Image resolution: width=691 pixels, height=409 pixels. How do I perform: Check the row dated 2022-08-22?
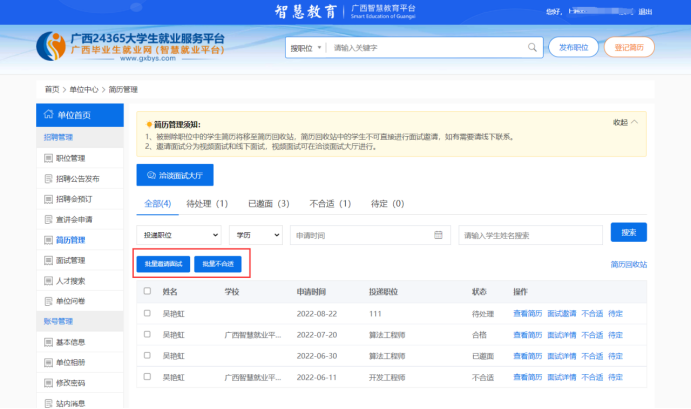(148, 314)
